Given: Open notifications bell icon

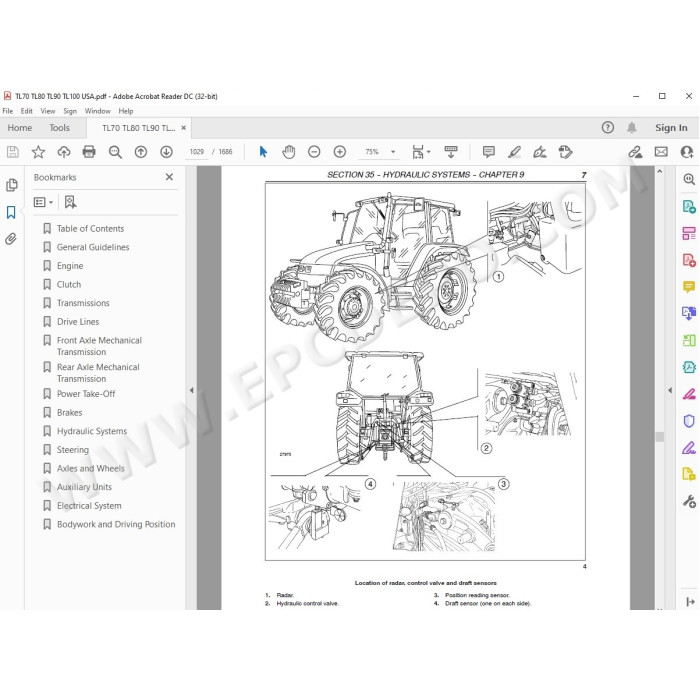Looking at the screenshot, I should coord(632,128).
